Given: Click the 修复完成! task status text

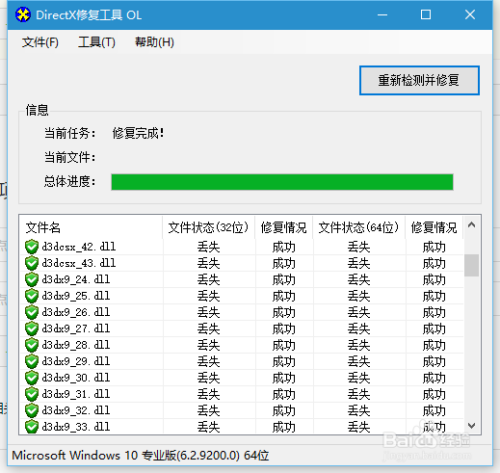Looking at the screenshot, I should [x=138, y=134].
